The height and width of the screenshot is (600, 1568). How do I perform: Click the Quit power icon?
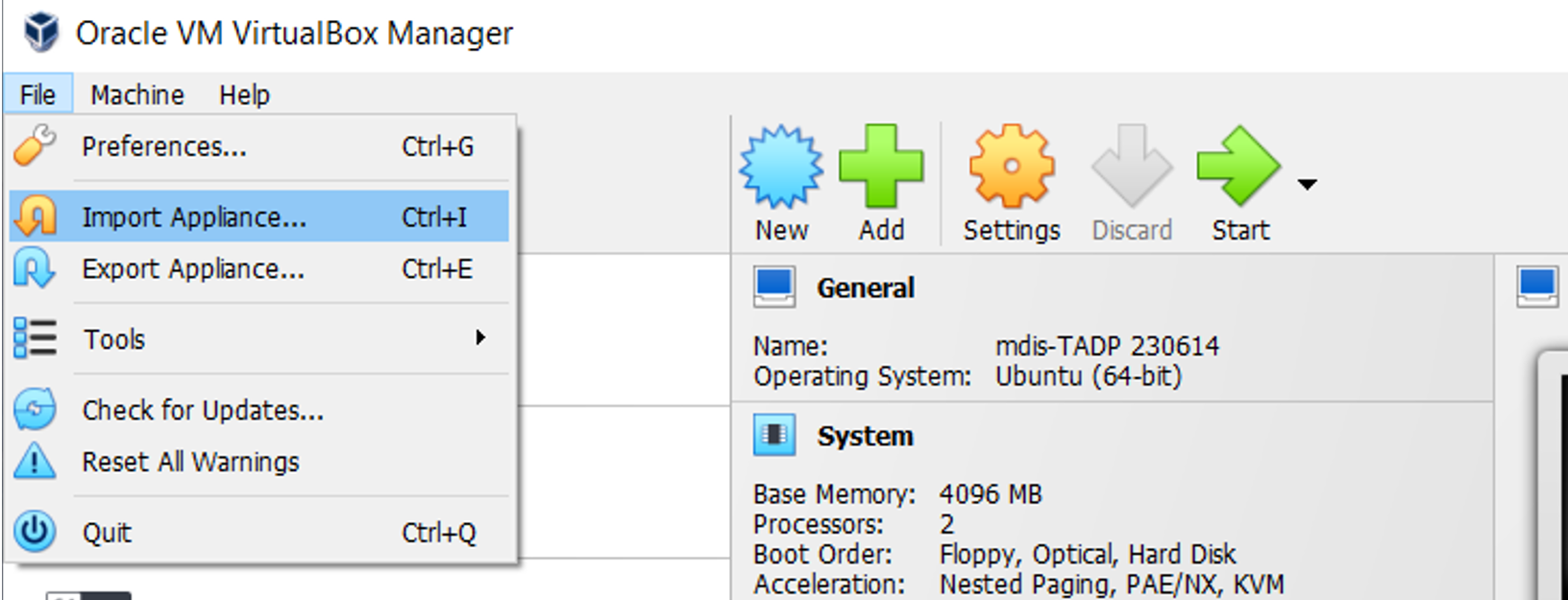(x=36, y=532)
